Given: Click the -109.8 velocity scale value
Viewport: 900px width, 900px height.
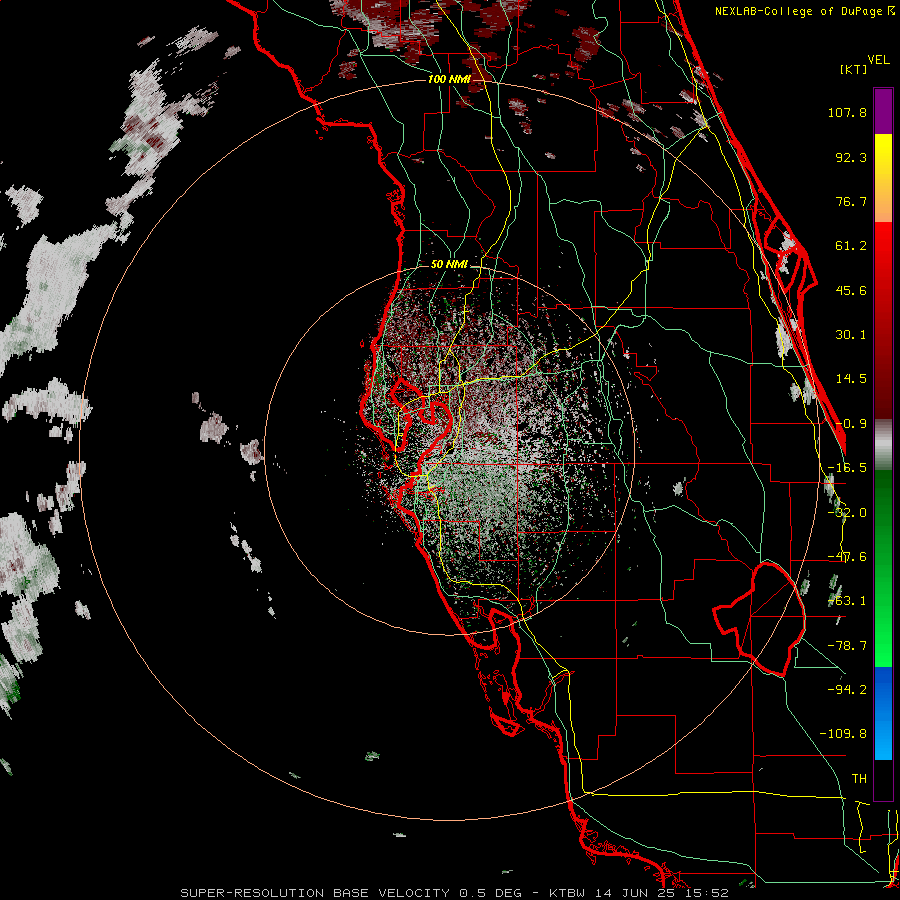Looking at the screenshot, I should click(843, 734).
